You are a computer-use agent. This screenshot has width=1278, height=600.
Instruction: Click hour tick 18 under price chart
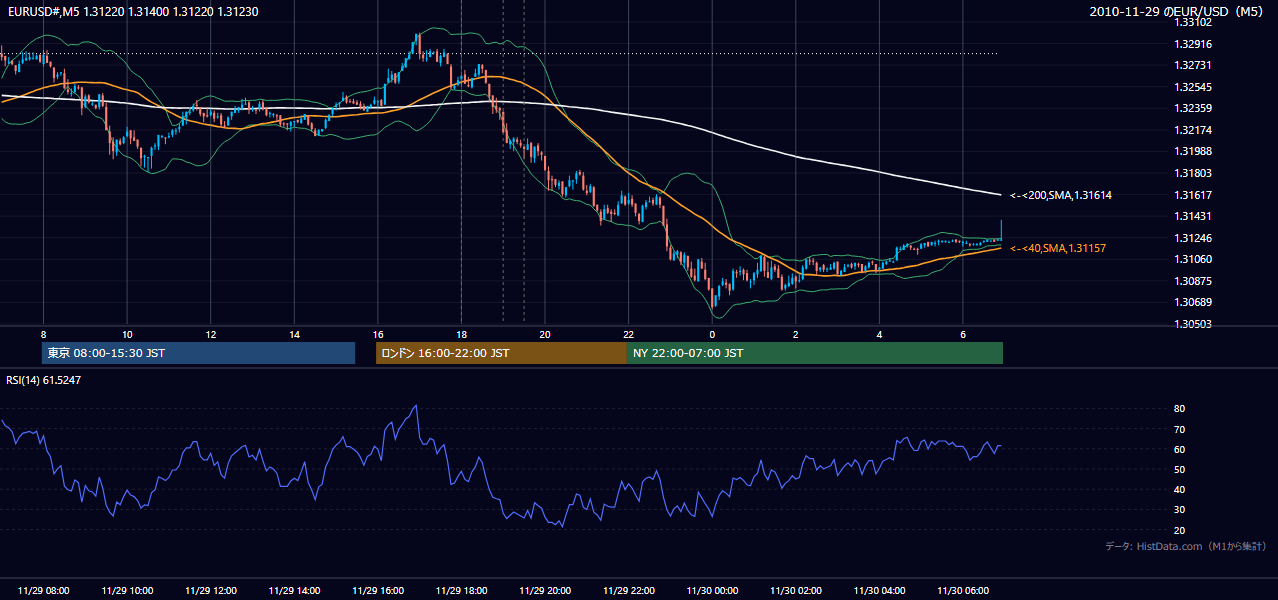(461, 334)
